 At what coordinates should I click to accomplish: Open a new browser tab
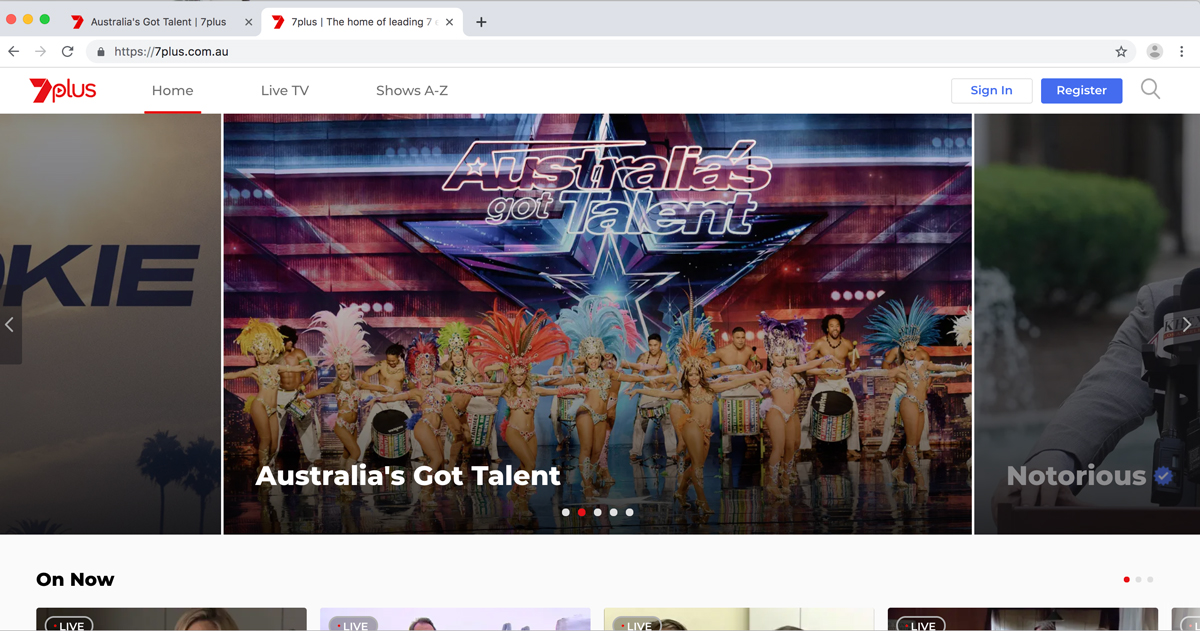click(481, 22)
